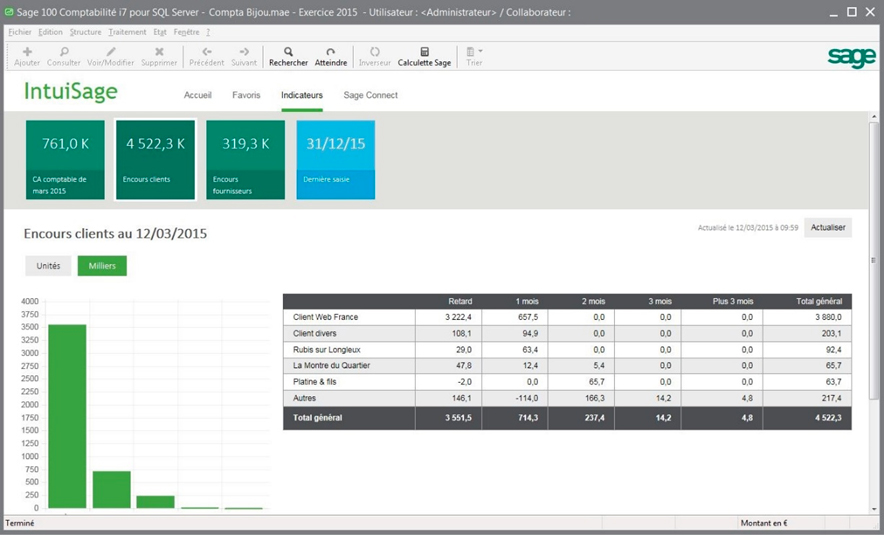Click the vertical scrollbar on right edge
The height and width of the screenshot is (535, 884).
874,259
